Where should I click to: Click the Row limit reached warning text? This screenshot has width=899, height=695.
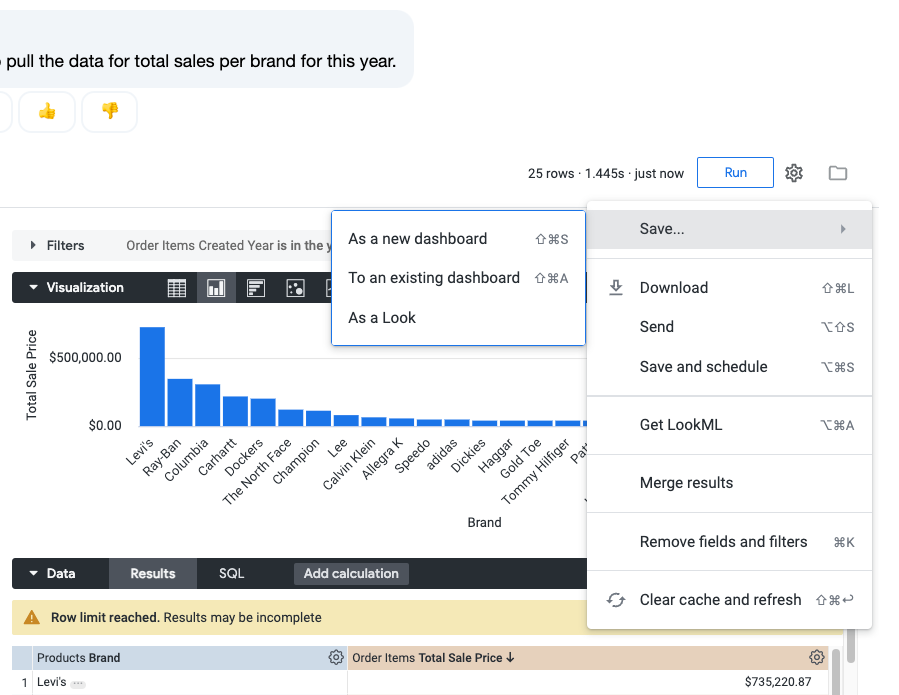186,618
